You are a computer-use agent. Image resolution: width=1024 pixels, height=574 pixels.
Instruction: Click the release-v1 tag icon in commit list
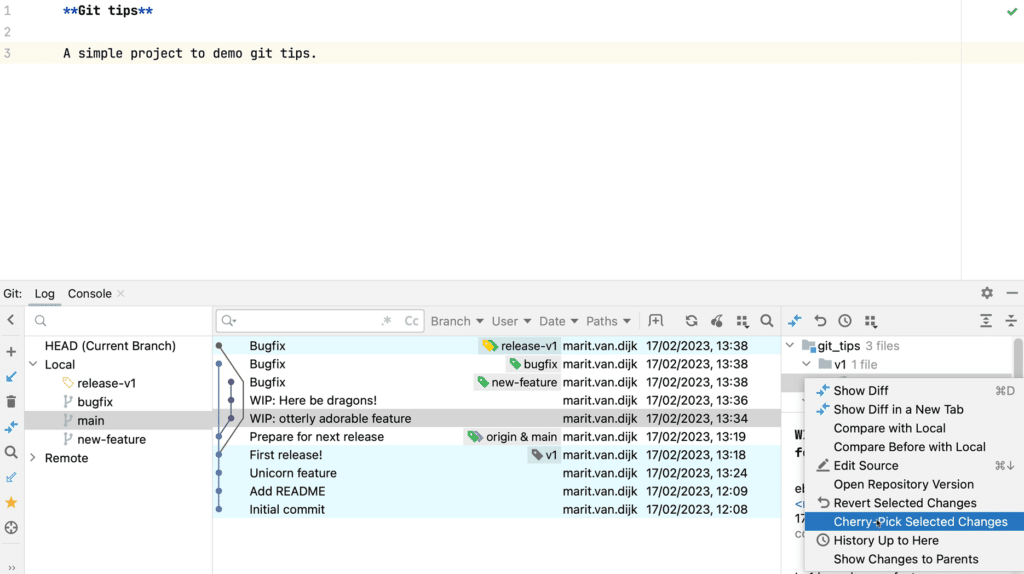[x=490, y=345]
